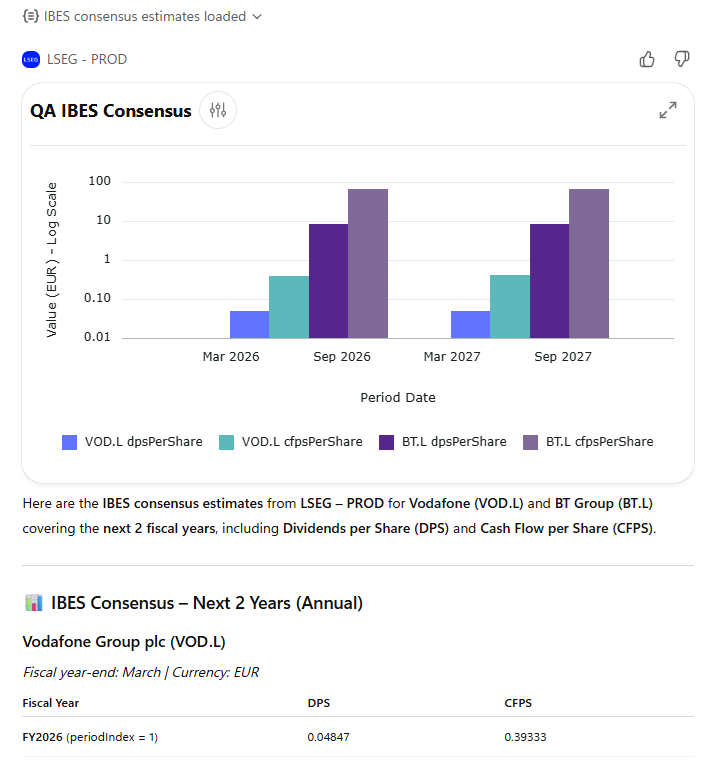Toggle the VOD.L cfpsPerShare legend series
Image resolution: width=706 pixels, height=760 pixels.
[290, 441]
